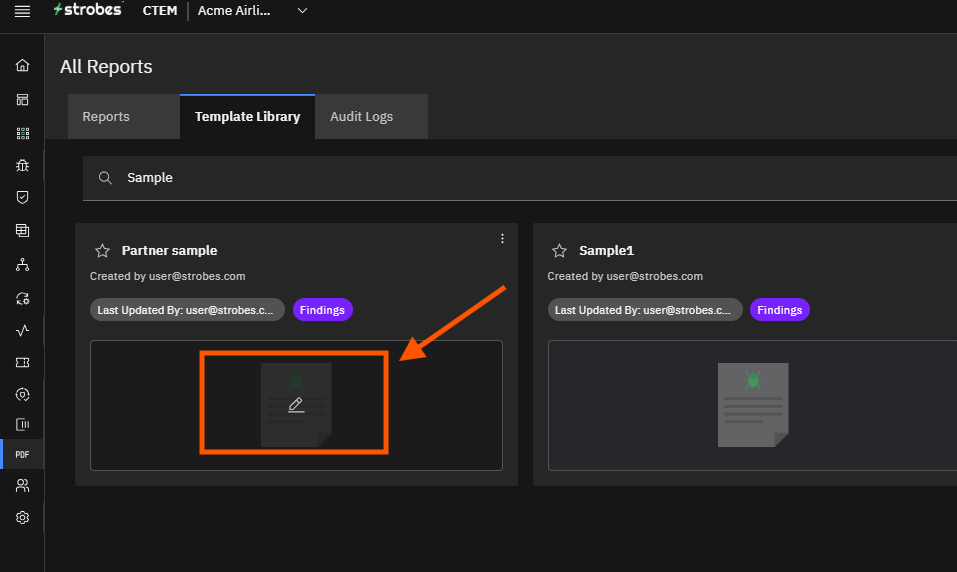Click the pencil edit icon on Partner sample
Screen dimensions: 957x572
click(x=296, y=404)
